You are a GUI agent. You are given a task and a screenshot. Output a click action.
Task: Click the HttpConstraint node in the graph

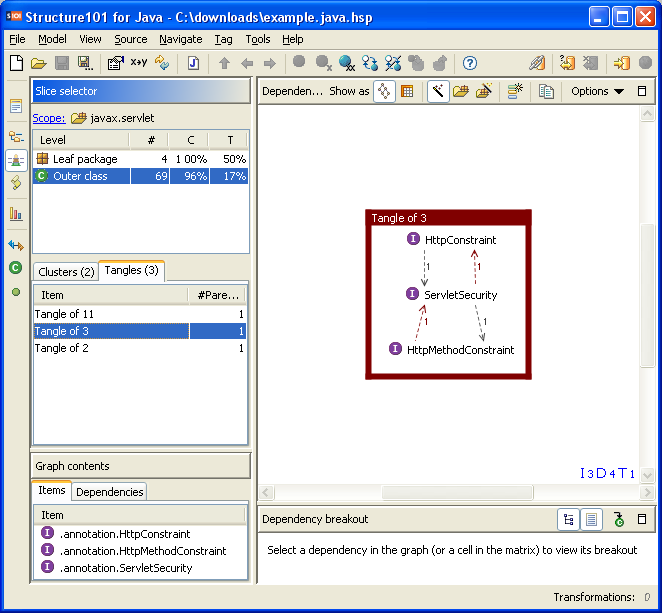pos(451,240)
